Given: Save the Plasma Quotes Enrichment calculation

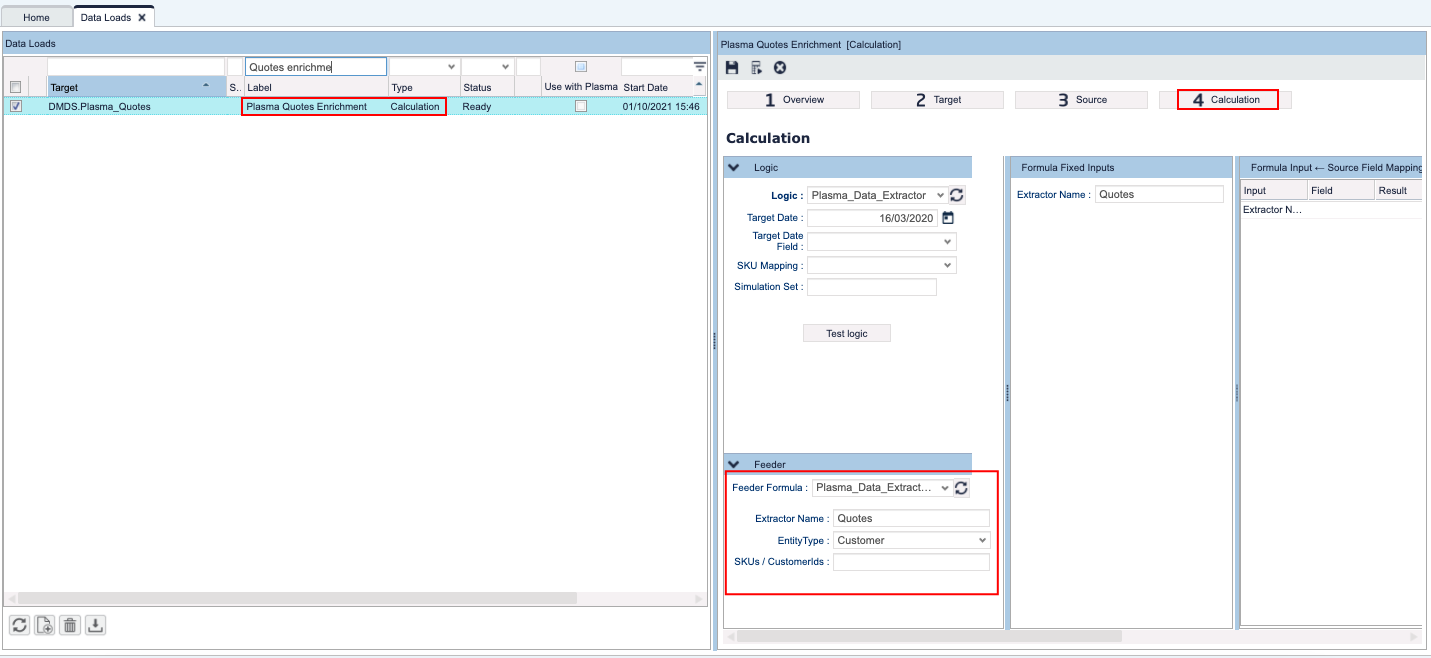Looking at the screenshot, I should (x=731, y=67).
